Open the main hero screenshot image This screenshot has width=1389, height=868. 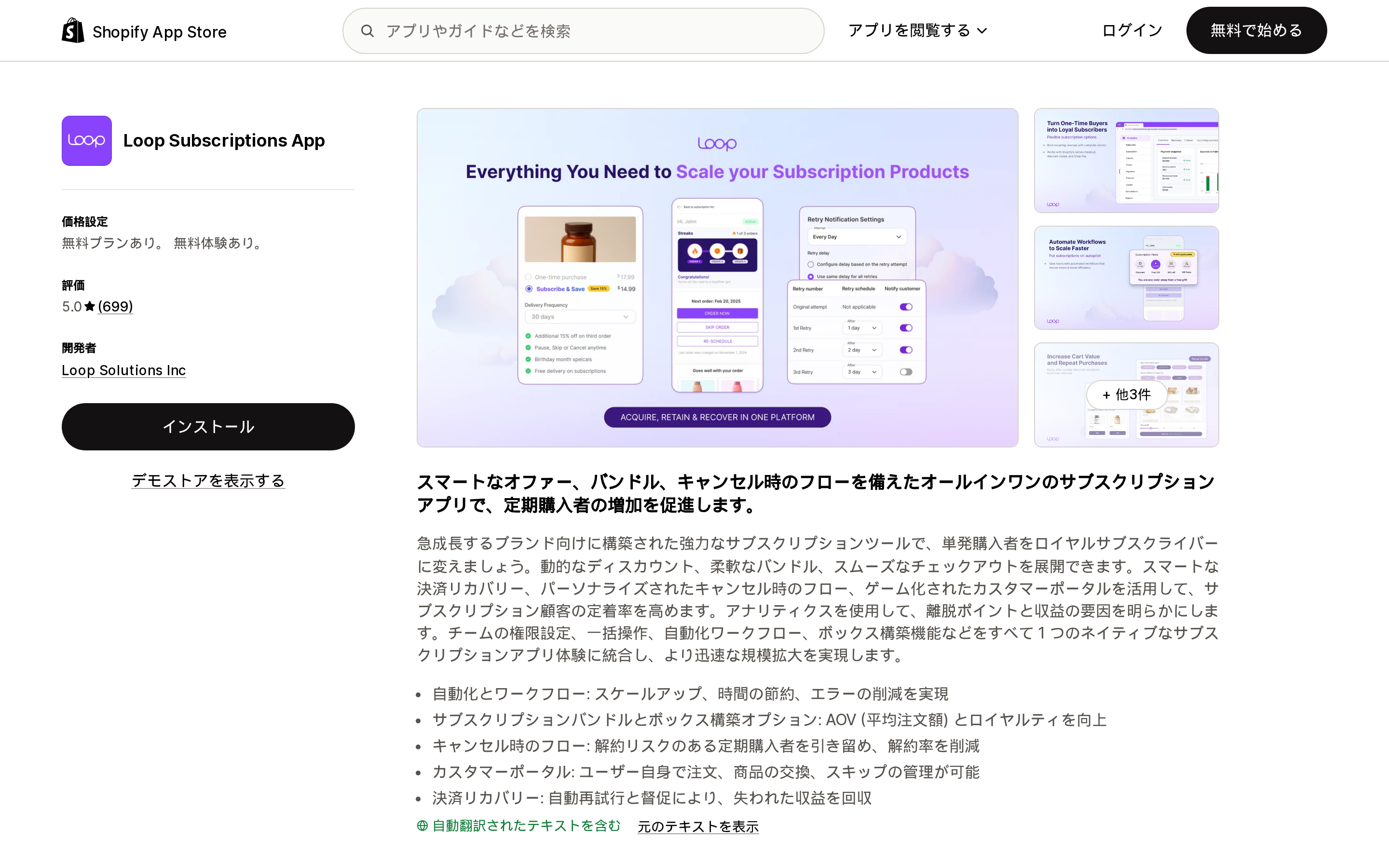click(718, 278)
